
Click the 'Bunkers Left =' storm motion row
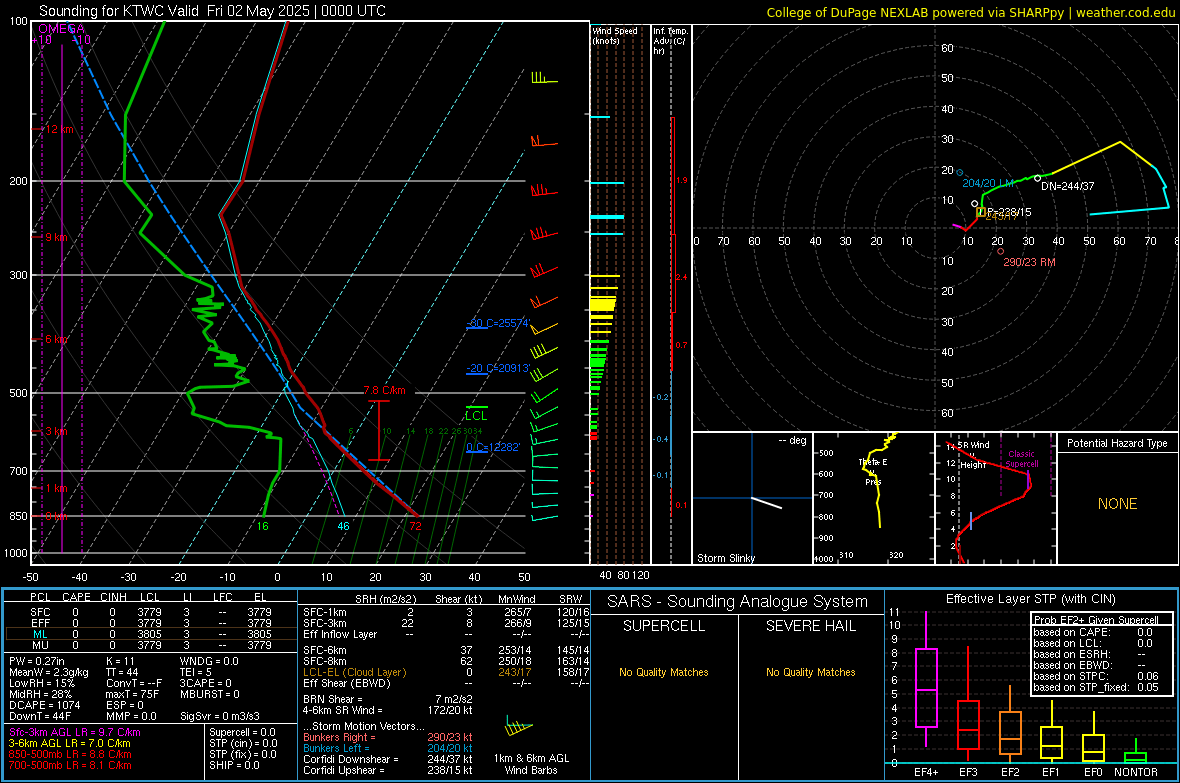[x=388, y=748]
